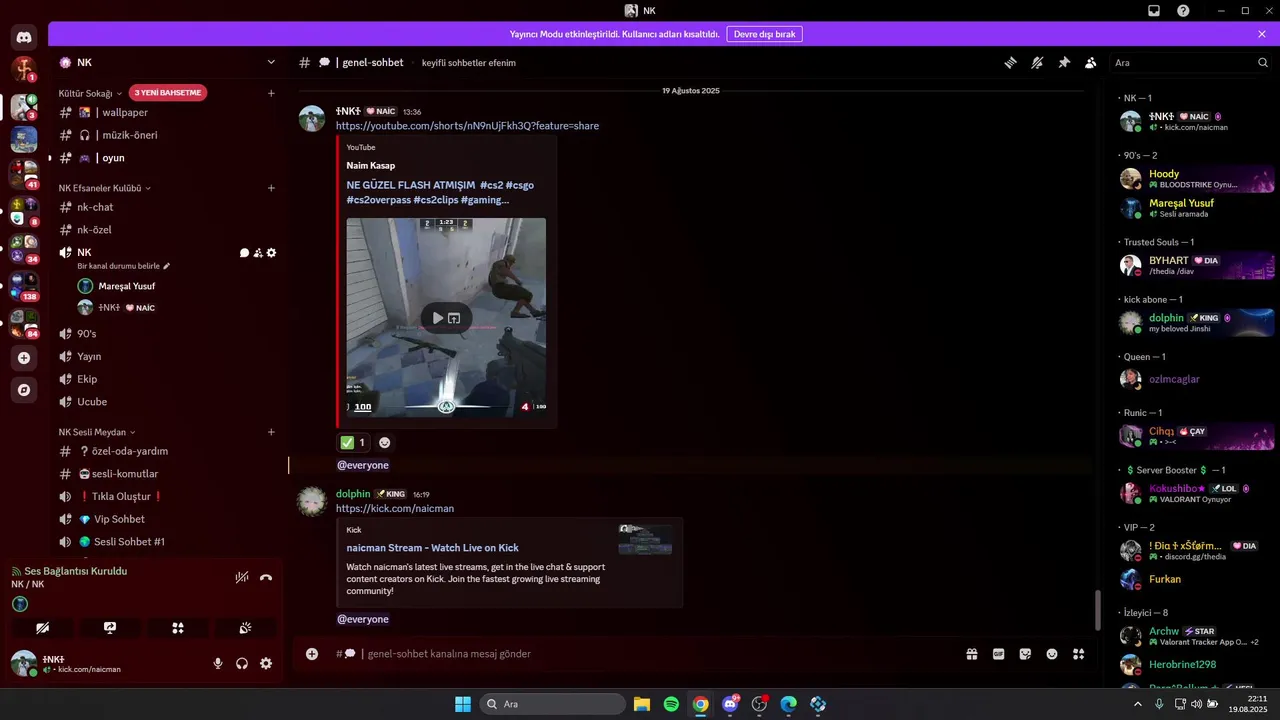
Task: Open user settings gear icon
Action: [266, 663]
